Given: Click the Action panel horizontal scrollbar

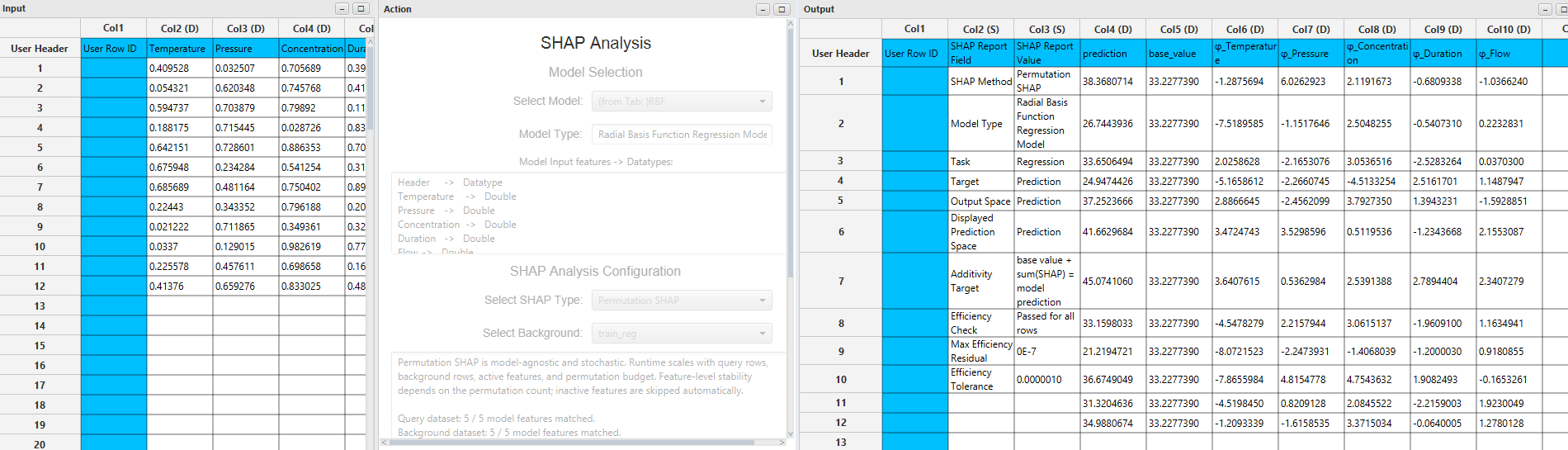Looking at the screenshot, I should [x=571, y=443].
